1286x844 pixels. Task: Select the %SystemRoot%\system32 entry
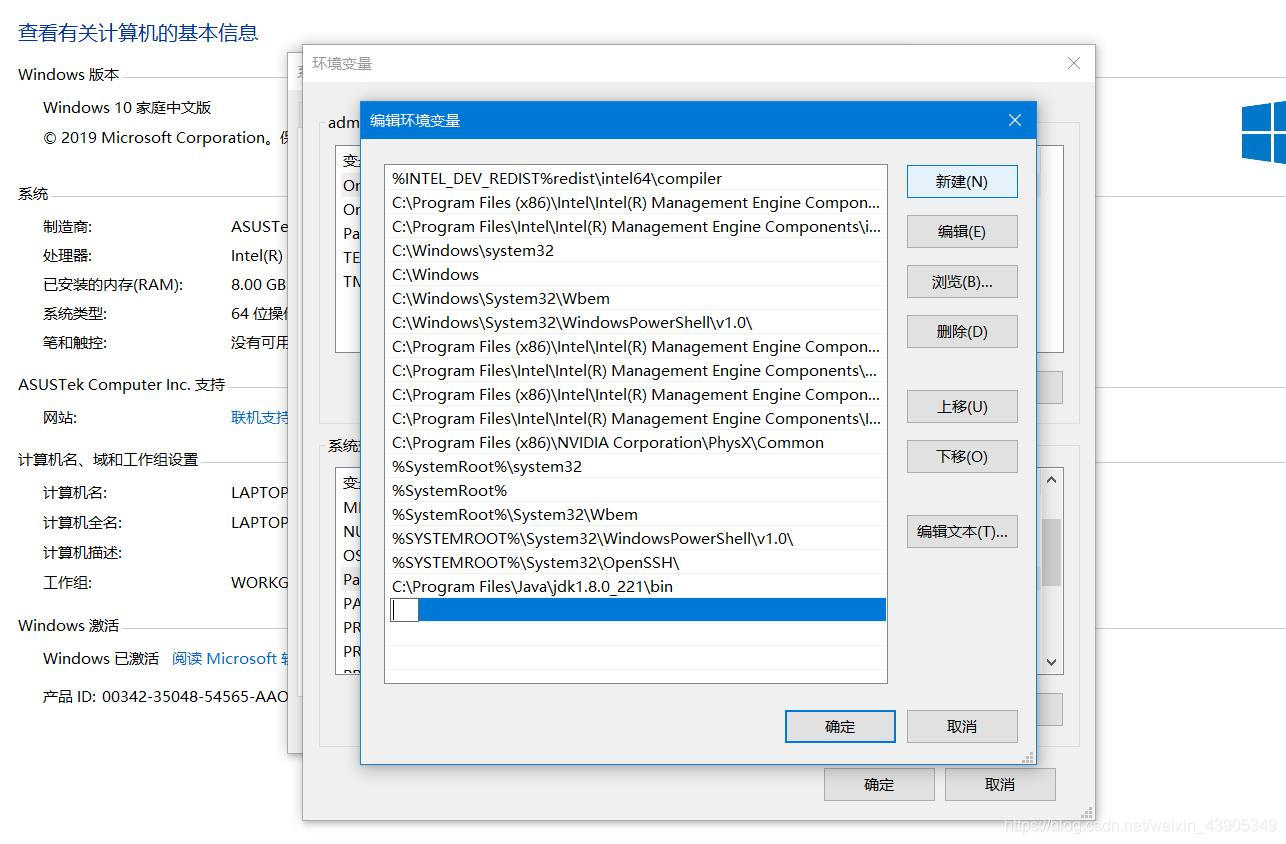636,467
